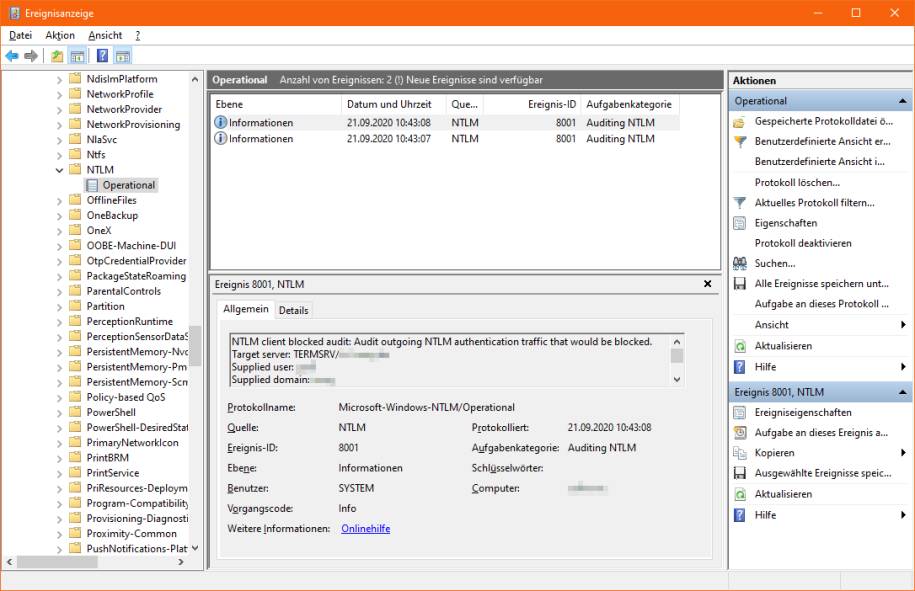Image resolution: width=915 pixels, height=591 pixels.
Task: Click create custom view funnel icon
Action: click(739, 142)
